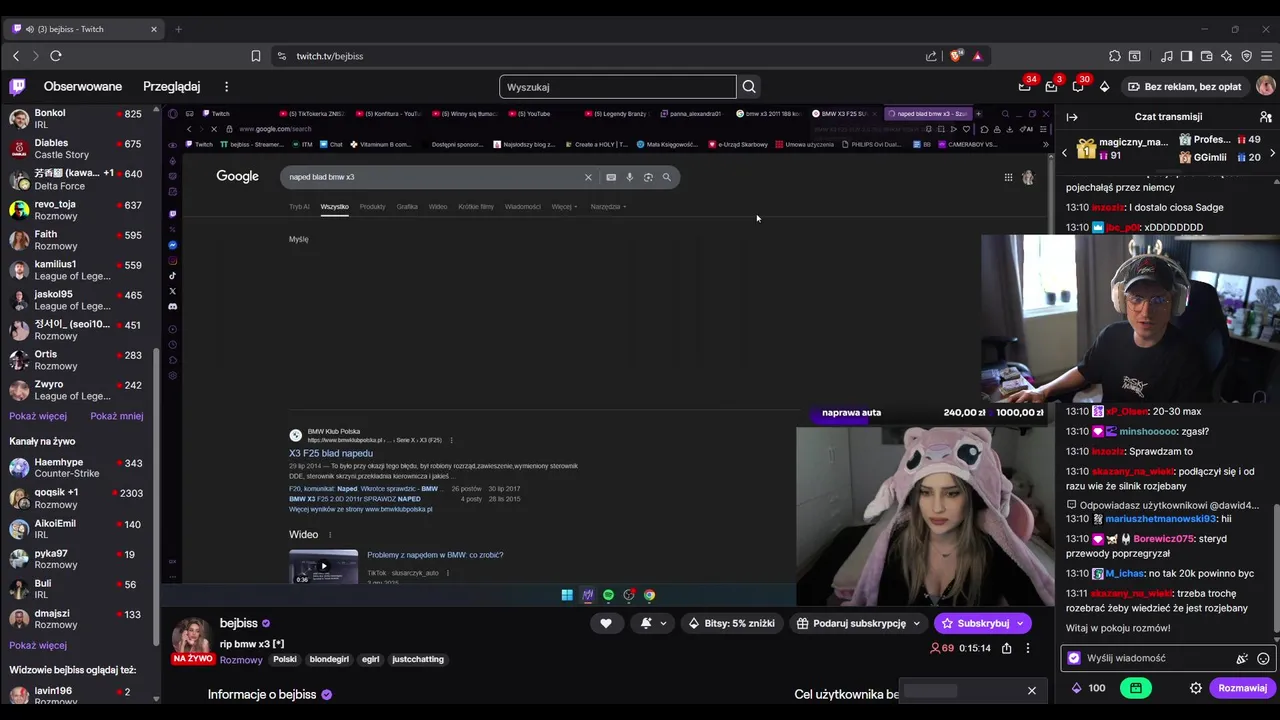Open the Brave wallet icon
Viewport: 1280px width, 720px height.
tap(1207, 56)
